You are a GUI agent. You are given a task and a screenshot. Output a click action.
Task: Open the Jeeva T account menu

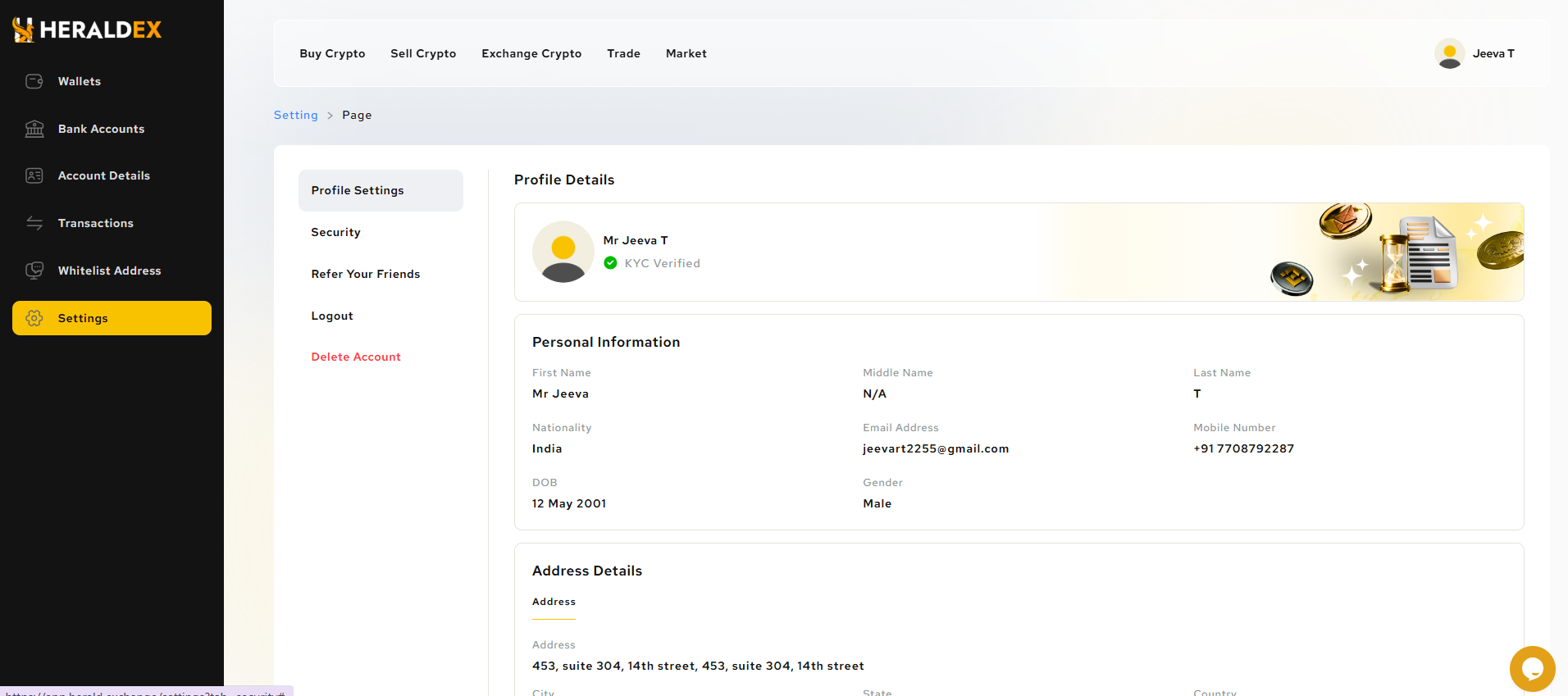tap(1493, 53)
